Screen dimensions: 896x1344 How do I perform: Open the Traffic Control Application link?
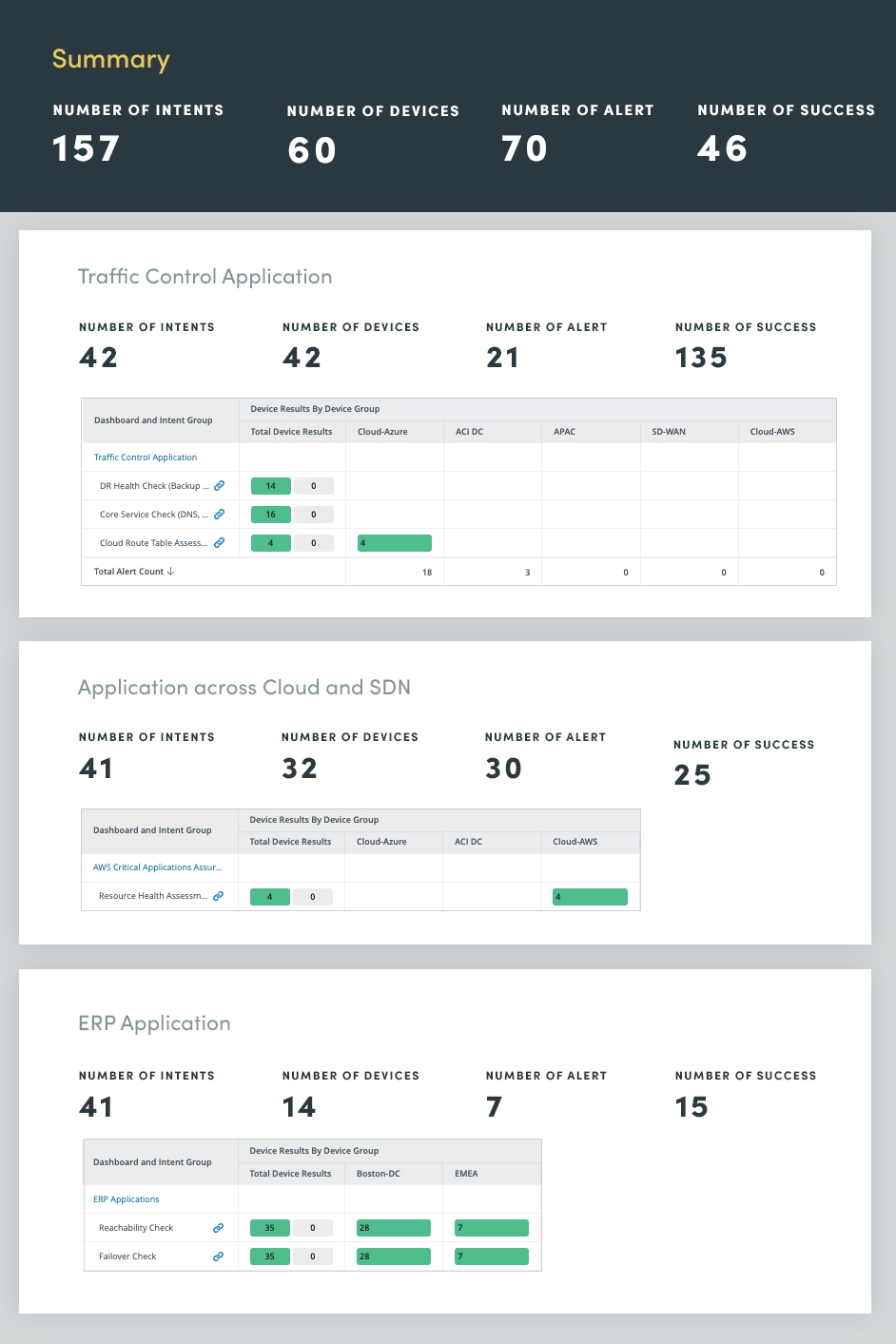tap(146, 458)
